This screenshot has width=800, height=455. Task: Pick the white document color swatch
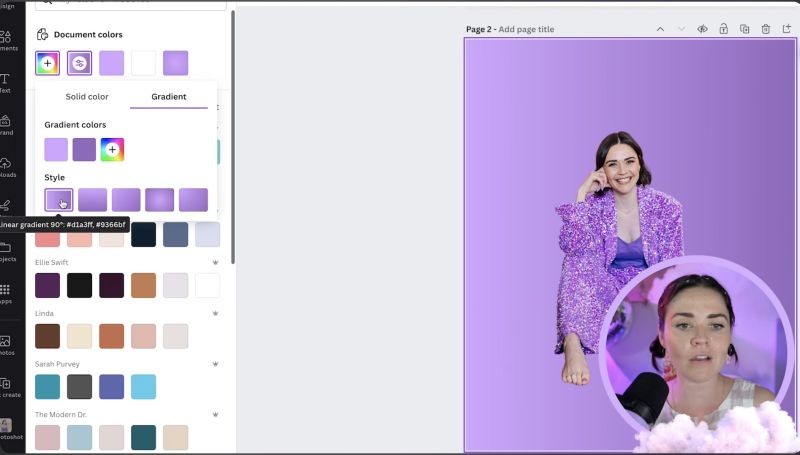[143, 63]
